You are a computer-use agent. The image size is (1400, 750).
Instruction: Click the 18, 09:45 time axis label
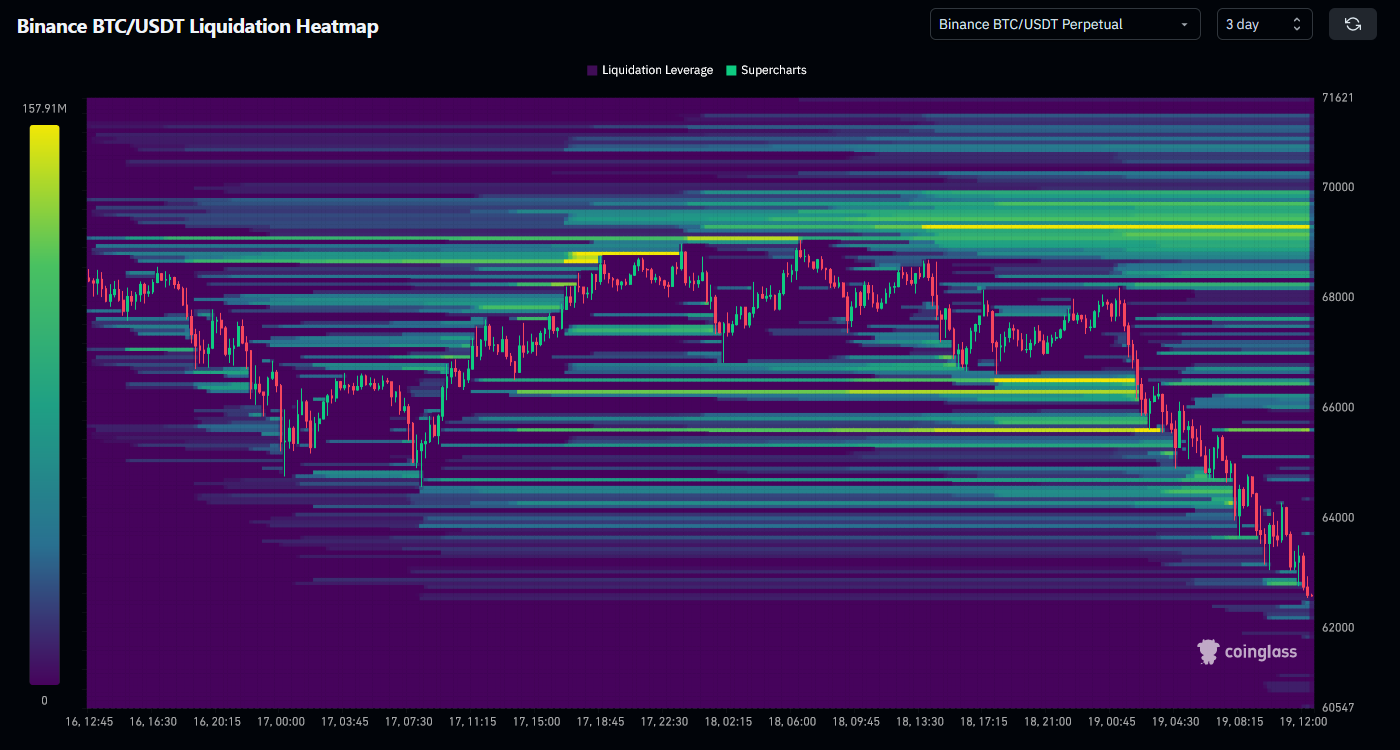856,721
